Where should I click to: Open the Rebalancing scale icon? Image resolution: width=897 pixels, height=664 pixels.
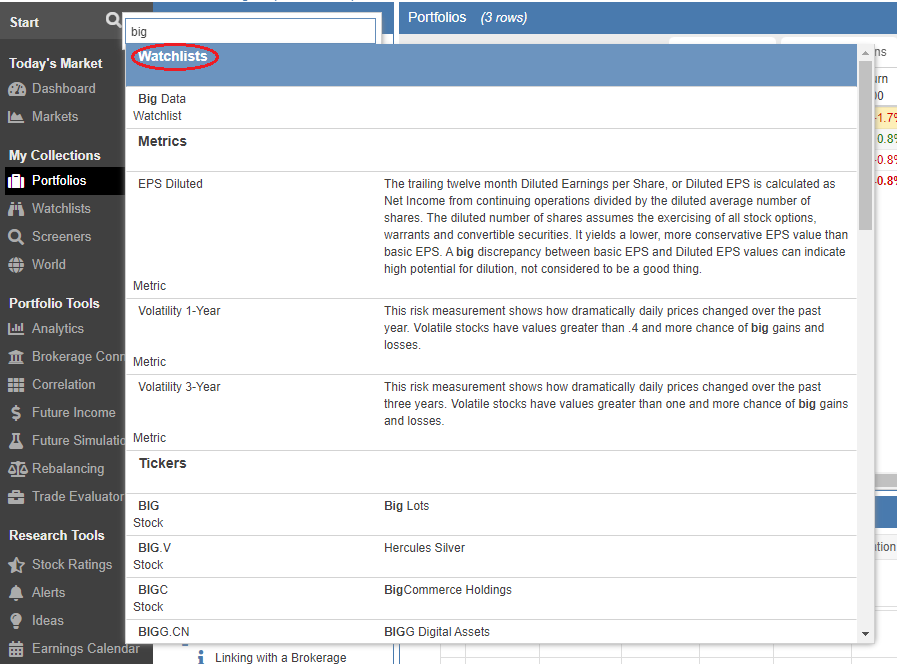(x=16, y=469)
